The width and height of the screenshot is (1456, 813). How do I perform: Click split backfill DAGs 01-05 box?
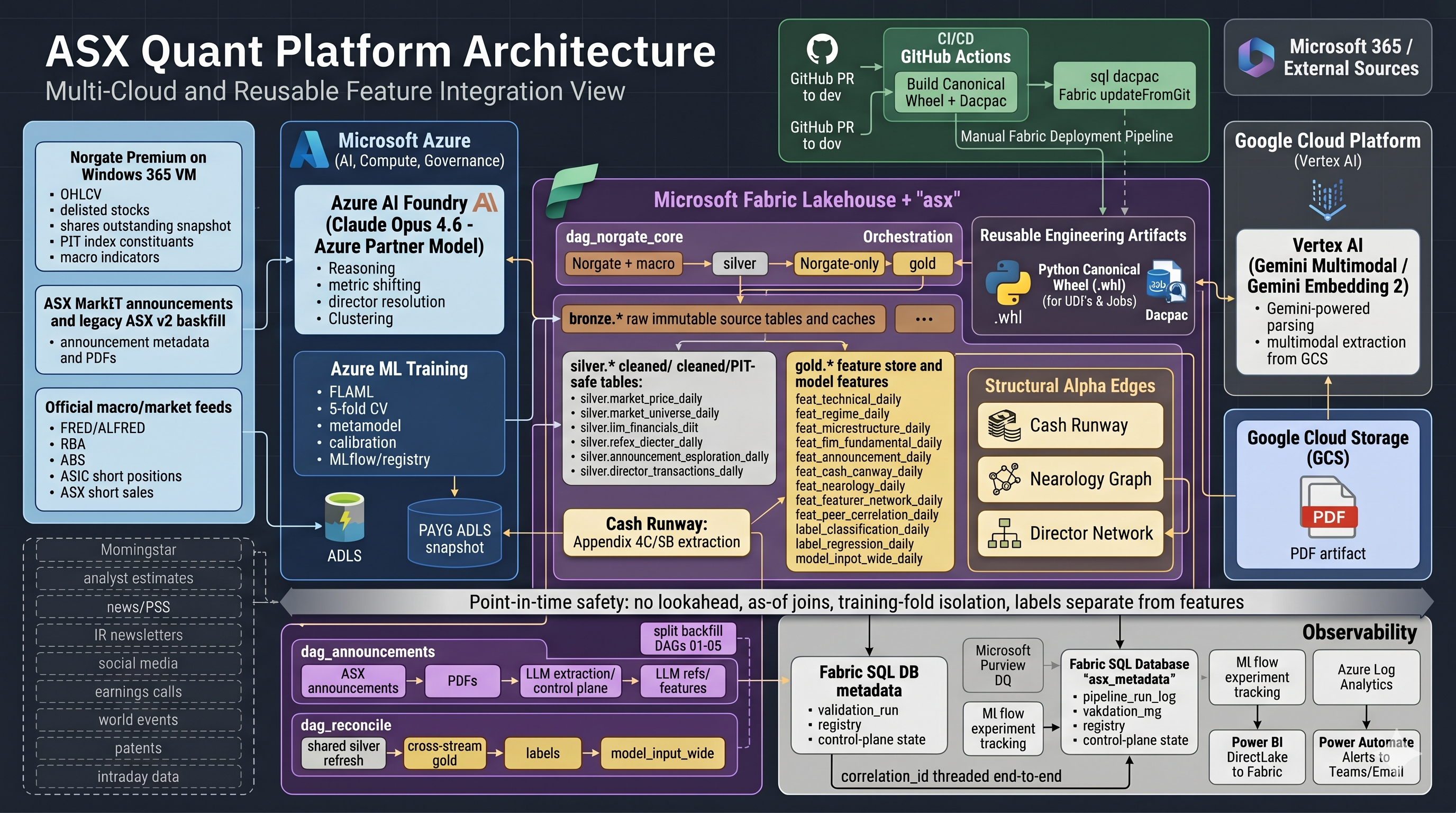[x=688, y=638]
